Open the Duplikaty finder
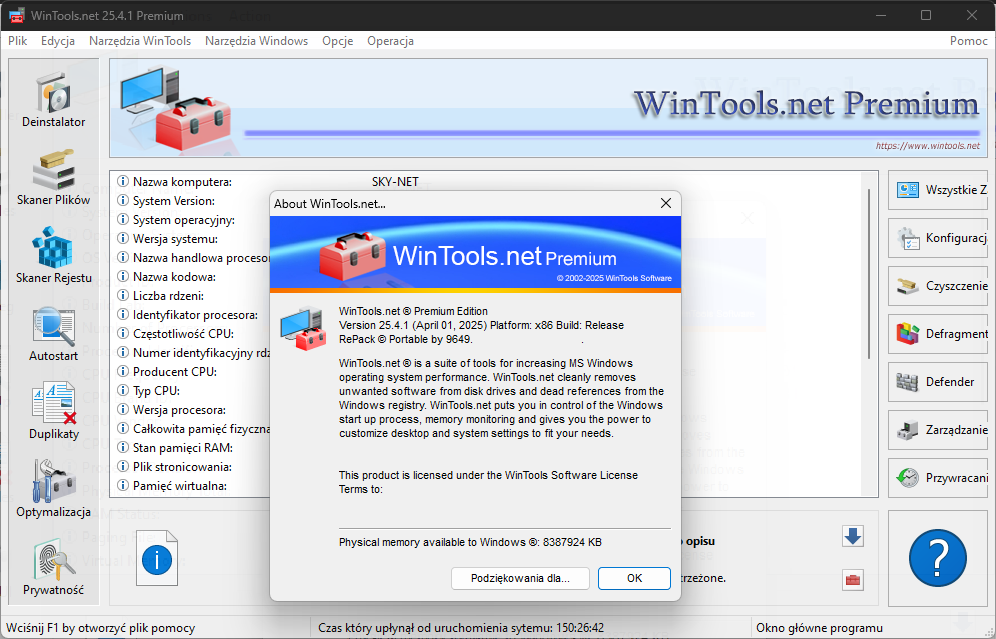The height and width of the screenshot is (639, 996). click(x=53, y=412)
